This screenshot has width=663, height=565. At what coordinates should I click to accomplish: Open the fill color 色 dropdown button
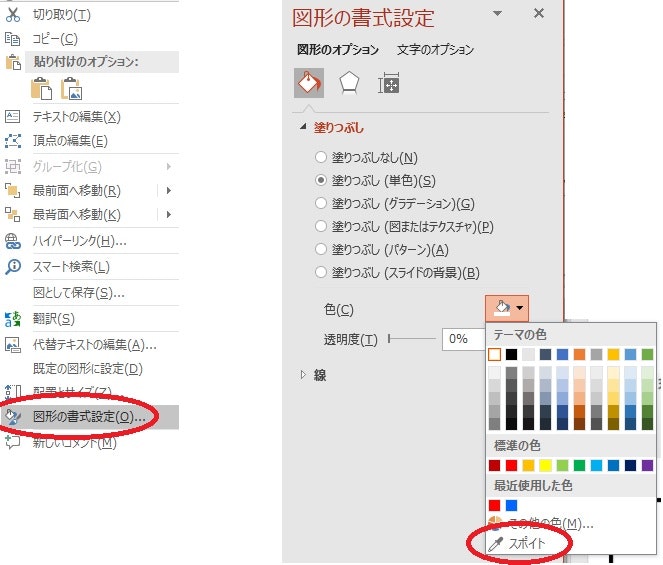click(507, 308)
